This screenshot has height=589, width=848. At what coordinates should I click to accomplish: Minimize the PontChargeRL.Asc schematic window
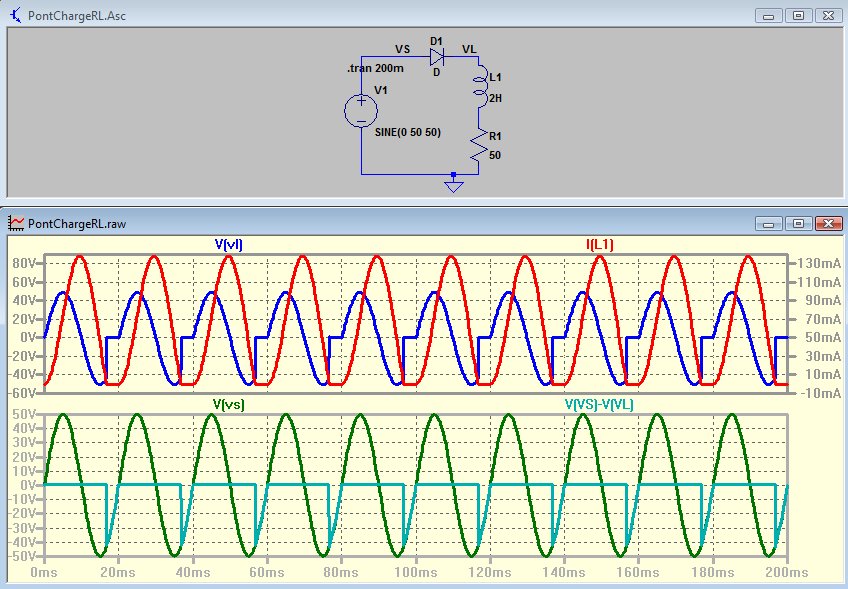coord(768,15)
